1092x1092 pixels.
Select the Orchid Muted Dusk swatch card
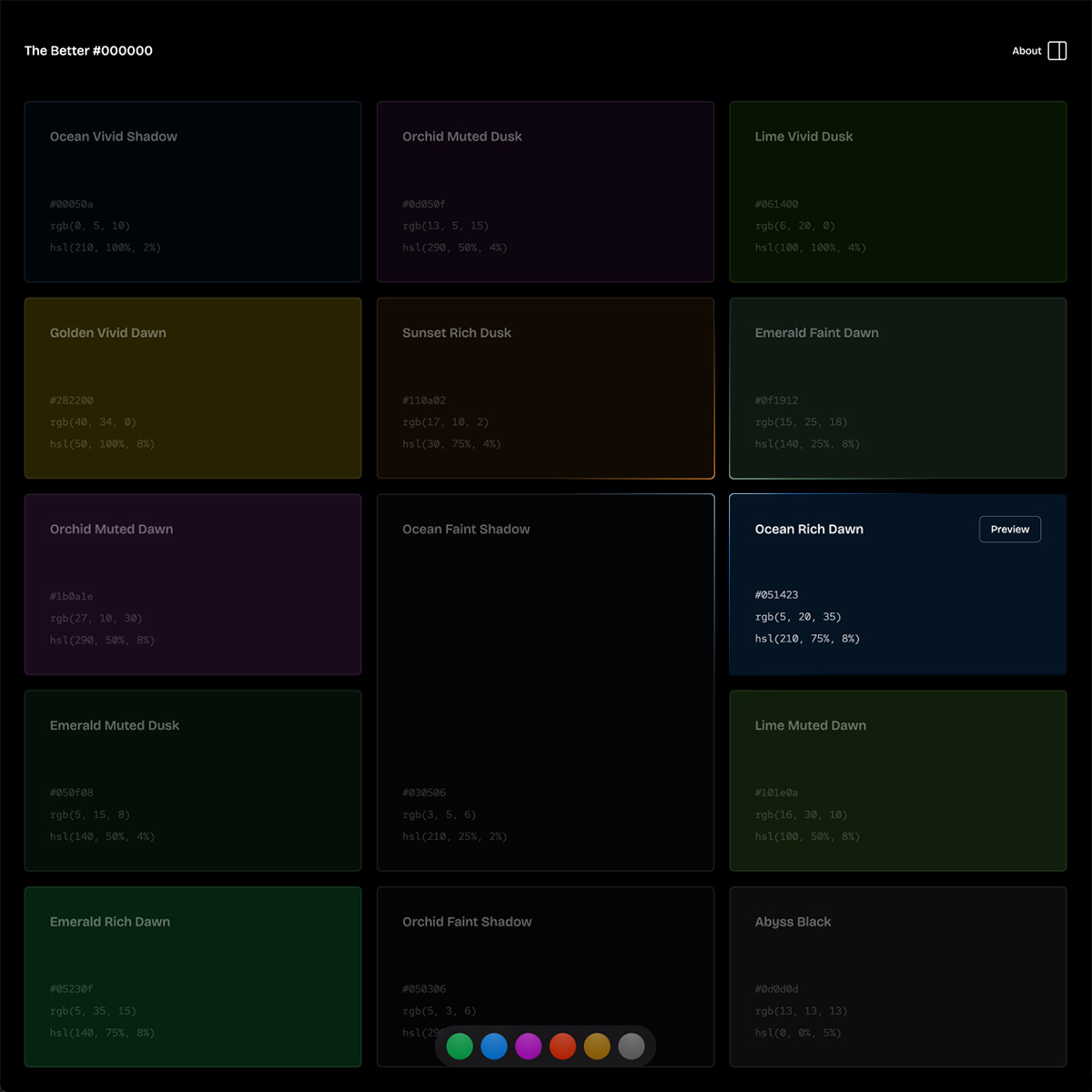point(545,191)
